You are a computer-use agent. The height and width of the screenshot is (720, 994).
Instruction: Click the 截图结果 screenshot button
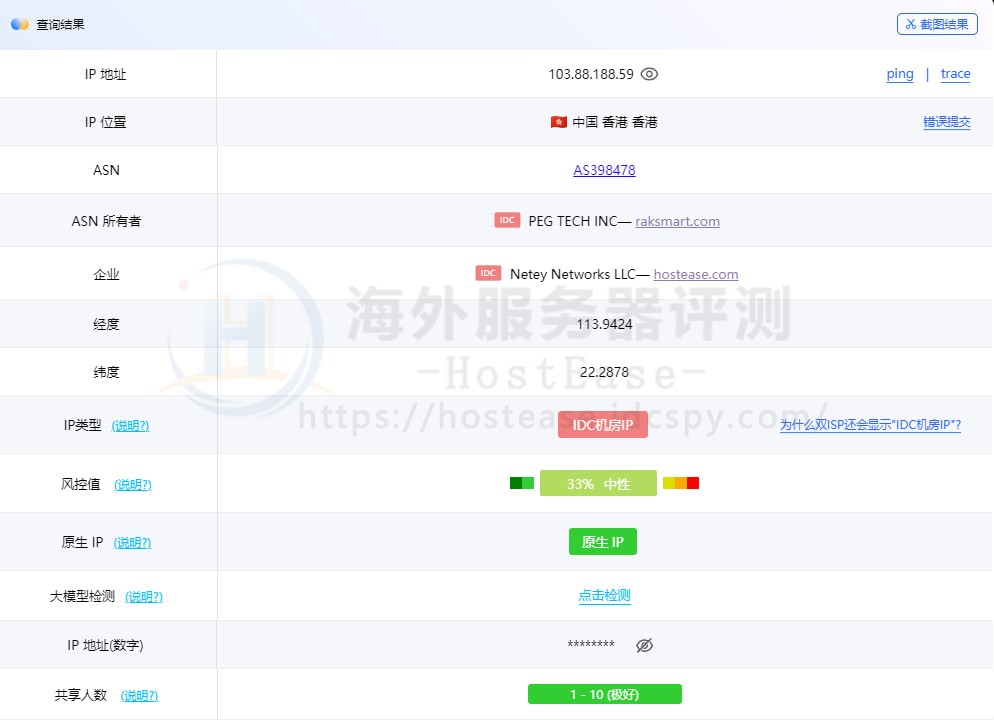[x=936, y=24]
